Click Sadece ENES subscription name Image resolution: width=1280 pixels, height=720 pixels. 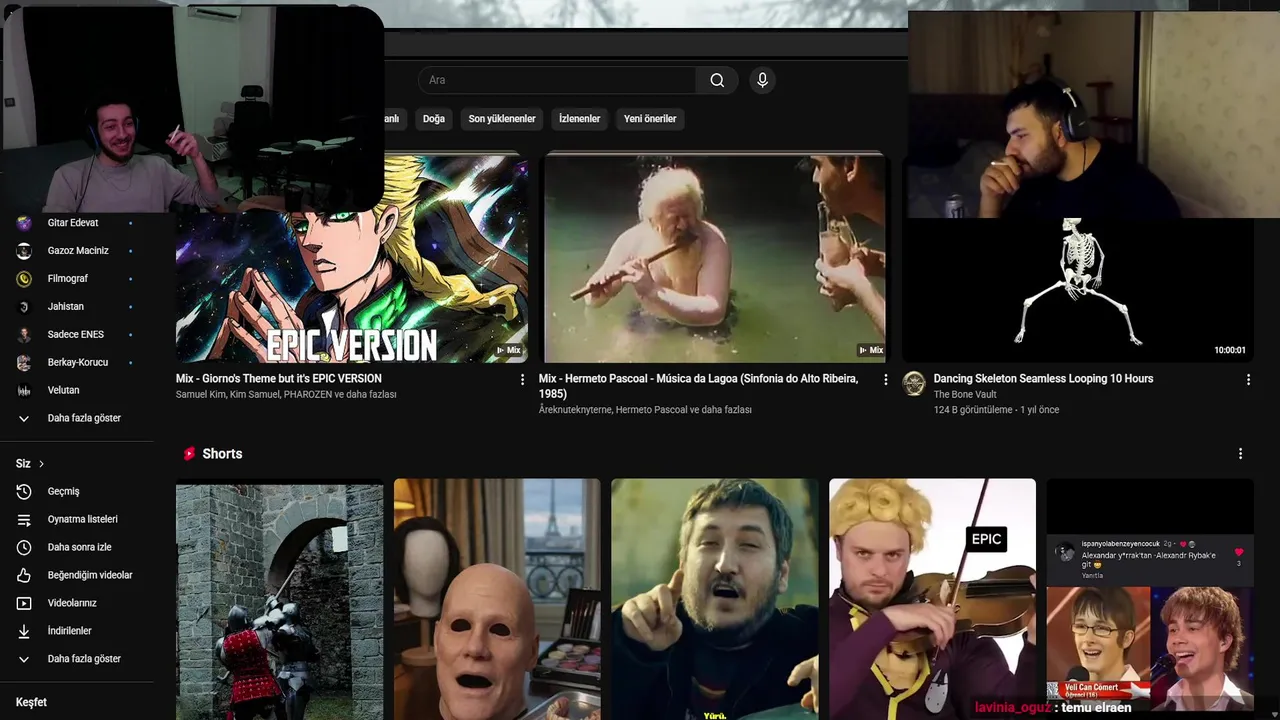click(x=76, y=335)
